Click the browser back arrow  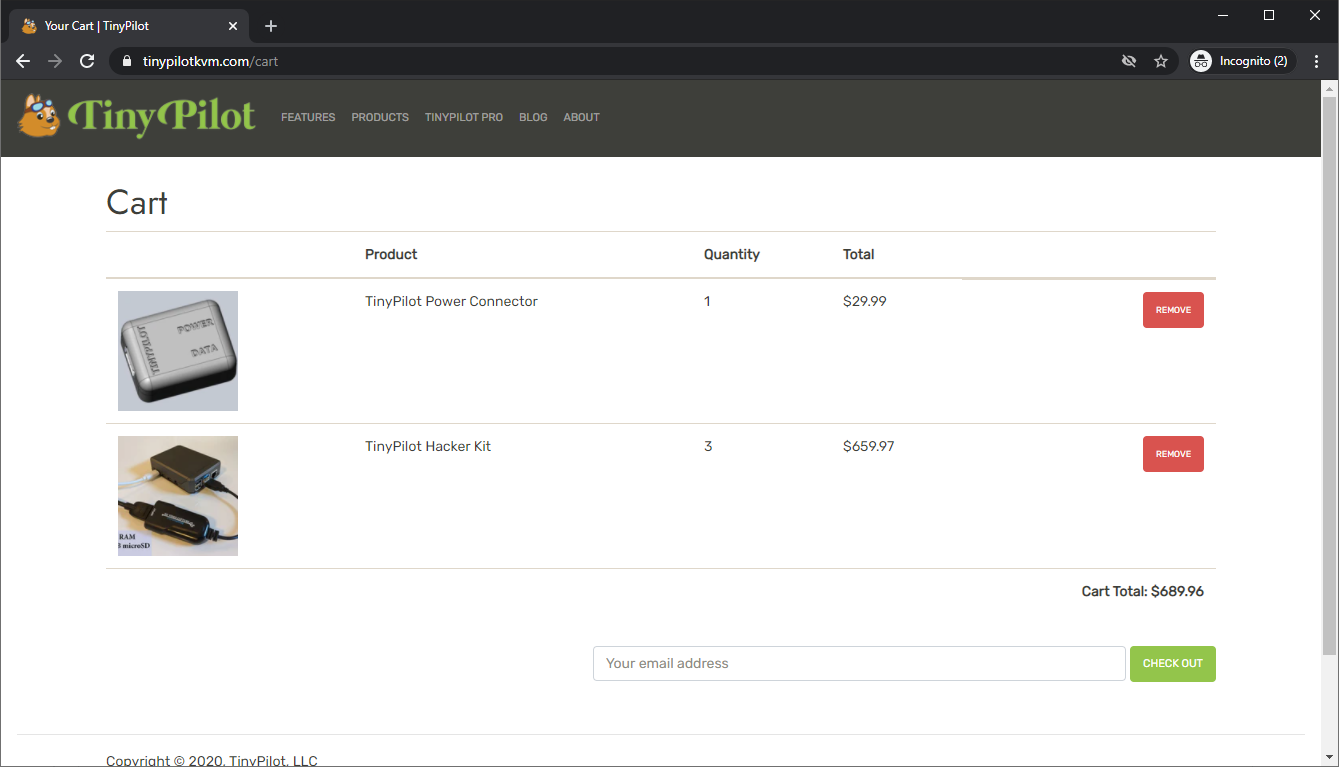tap(23, 61)
